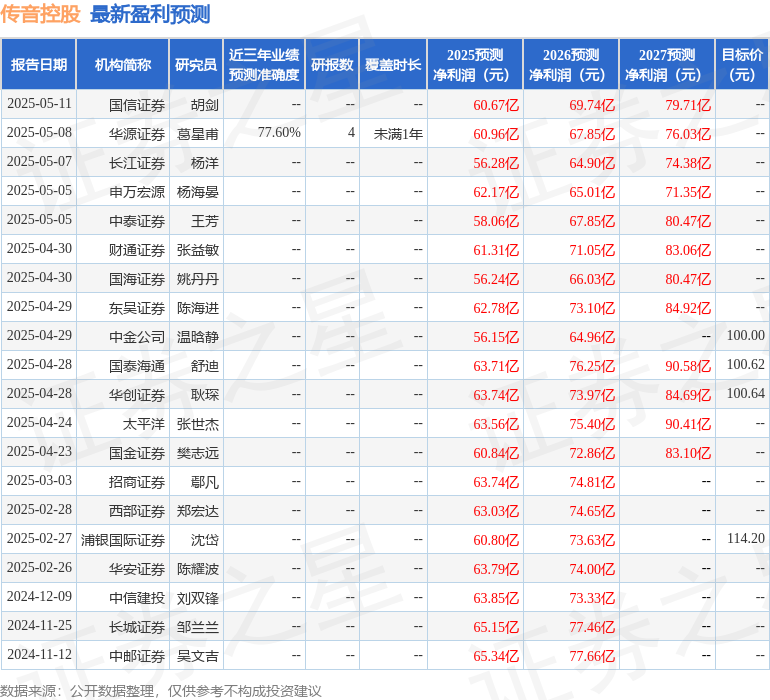Click analyst name 郑宏达

[197, 511]
